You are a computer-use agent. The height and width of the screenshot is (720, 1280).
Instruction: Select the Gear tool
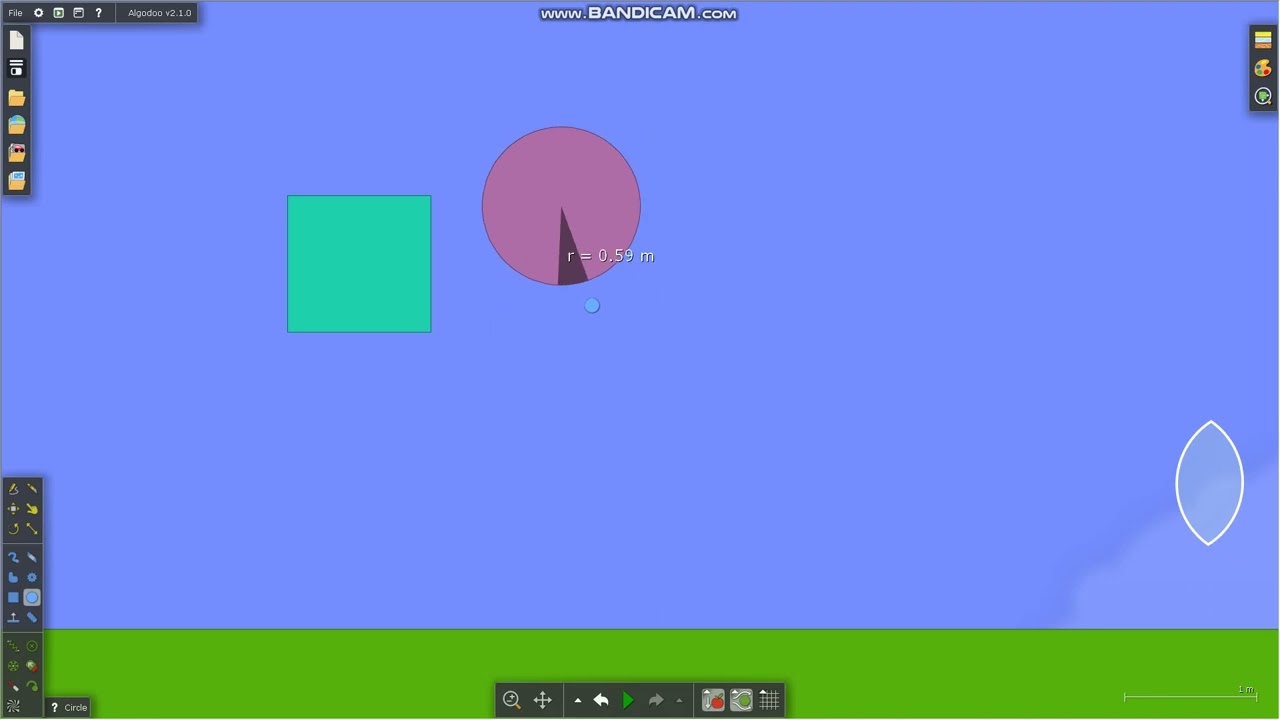[x=32, y=578]
